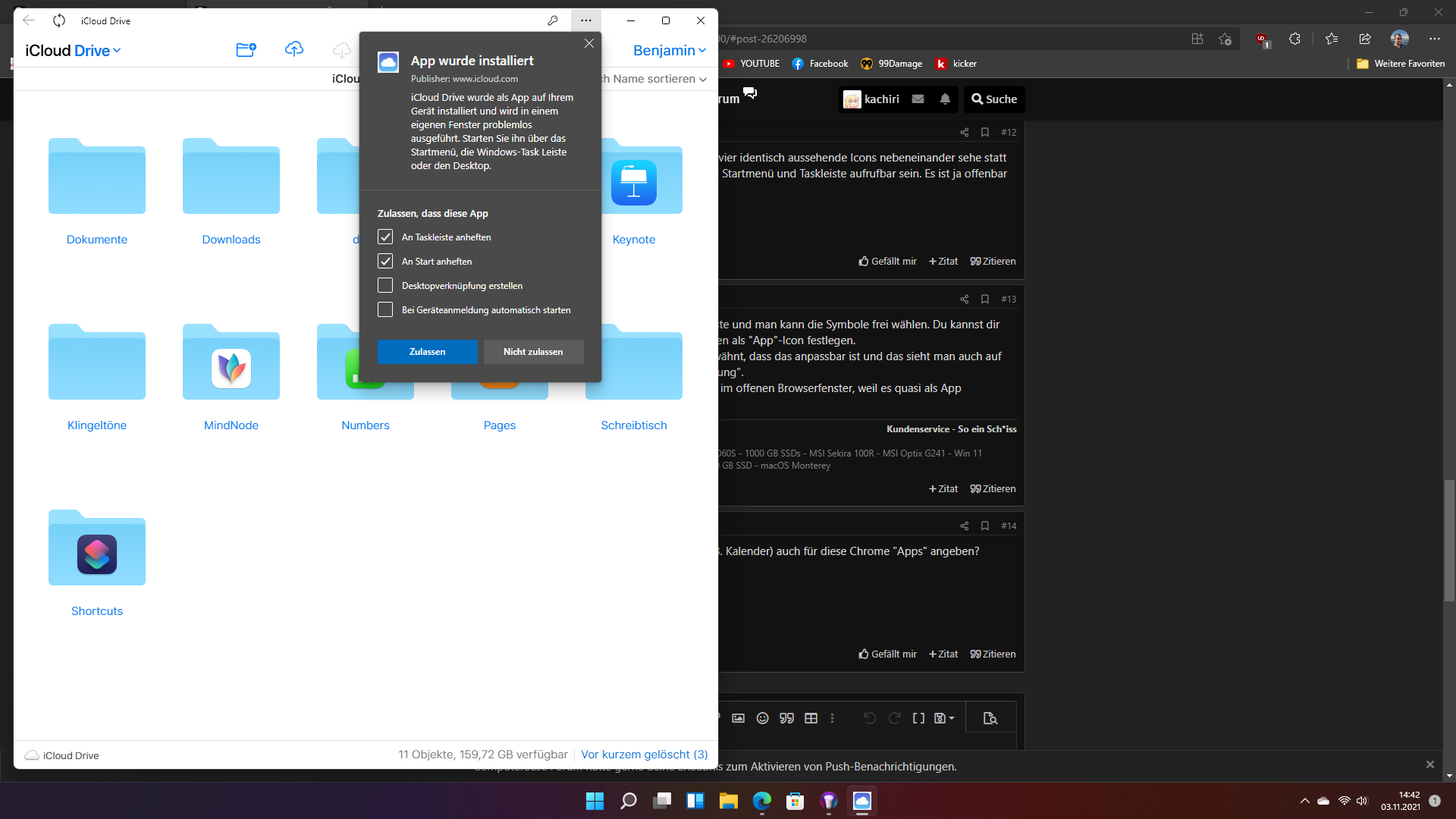Screen dimensions: 1456x819
Task: Open Microsoft Store from the taskbar
Action: 795,801
